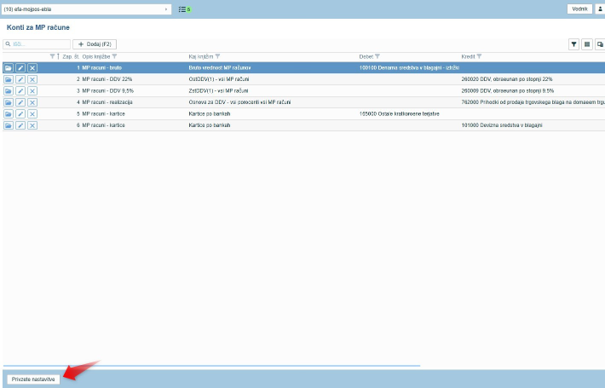
Task: Focus the Išči search field
Action: pyautogui.click(x=37, y=44)
